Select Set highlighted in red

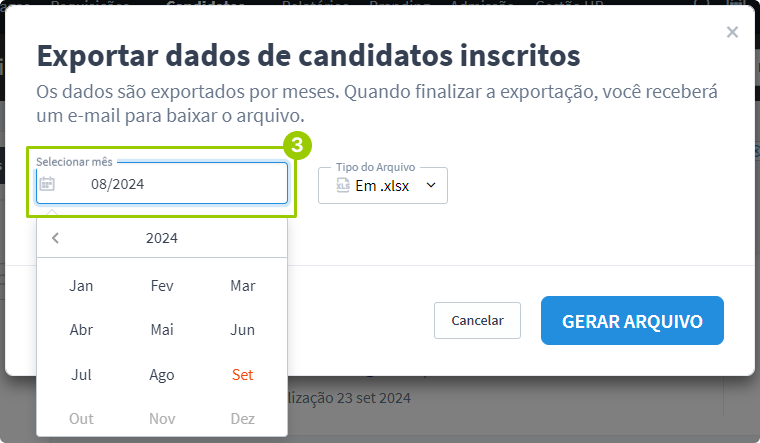pos(243,375)
